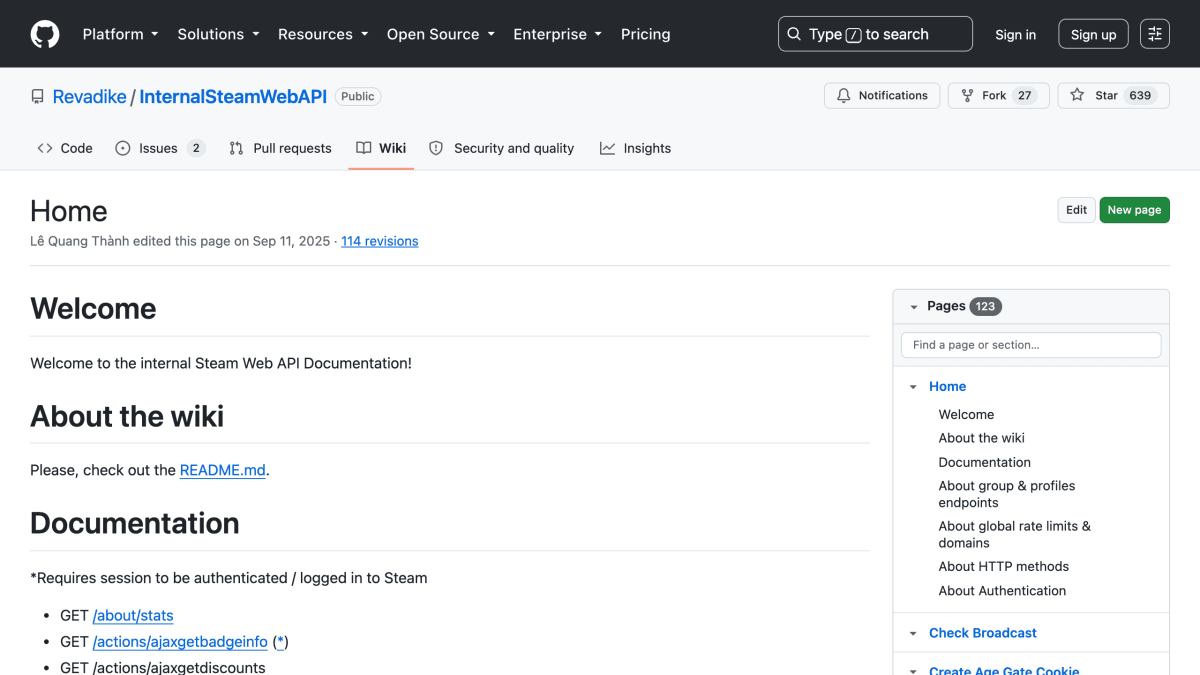Click the 'Welcome' main heading text

pos(93,308)
